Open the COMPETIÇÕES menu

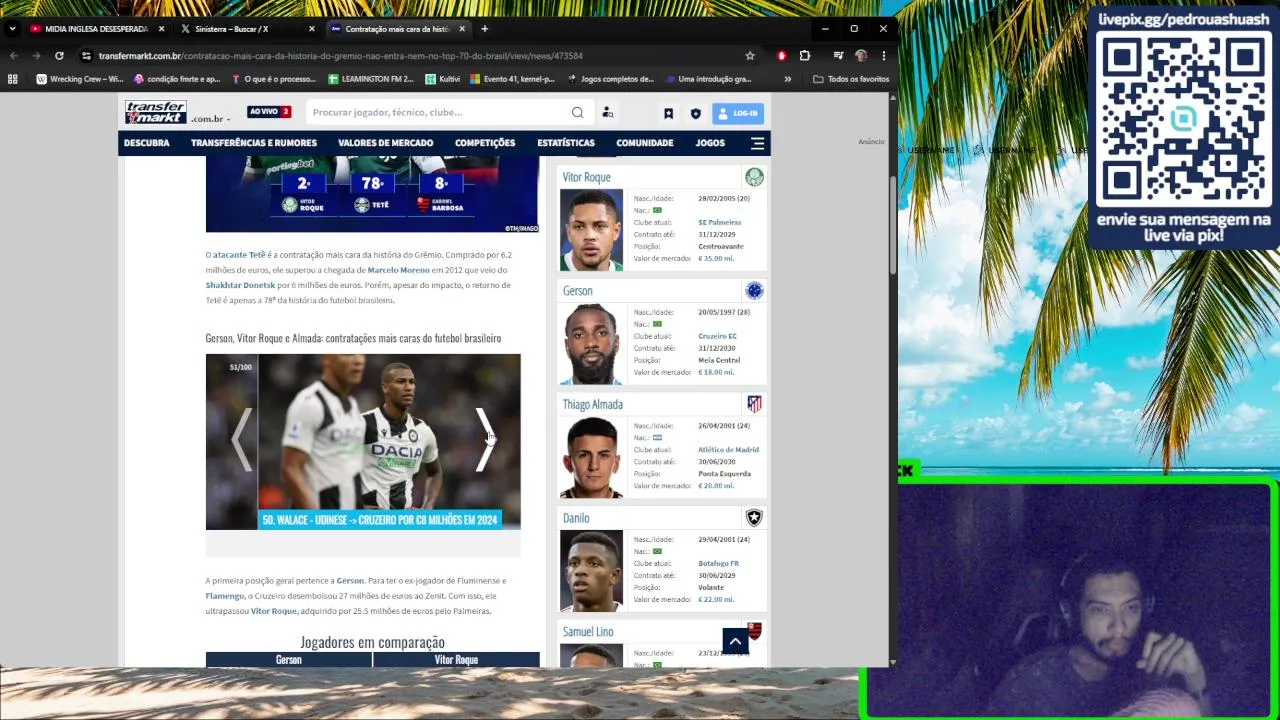point(485,143)
